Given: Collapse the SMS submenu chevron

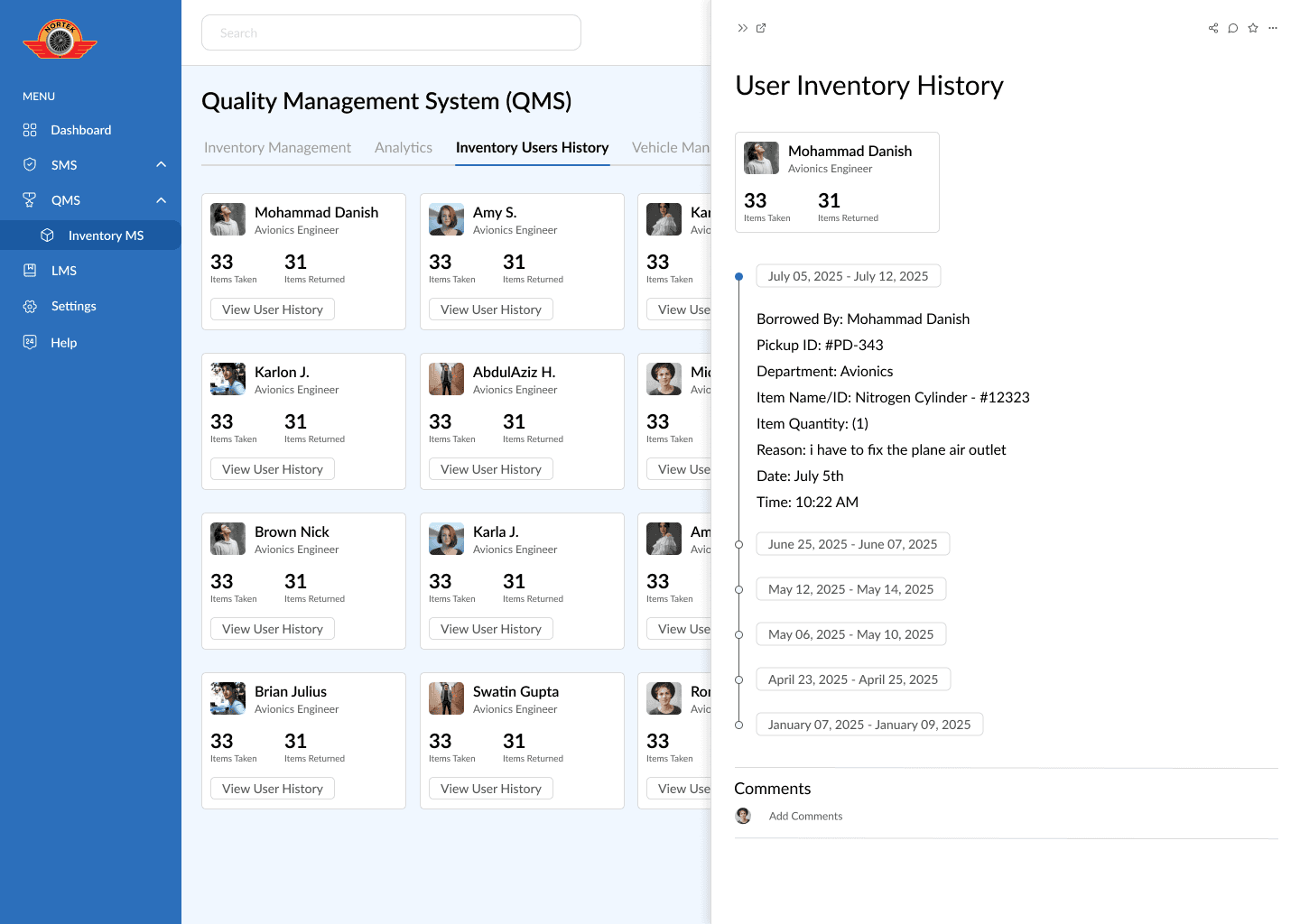Looking at the screenshot, I should tap(162, 164).
